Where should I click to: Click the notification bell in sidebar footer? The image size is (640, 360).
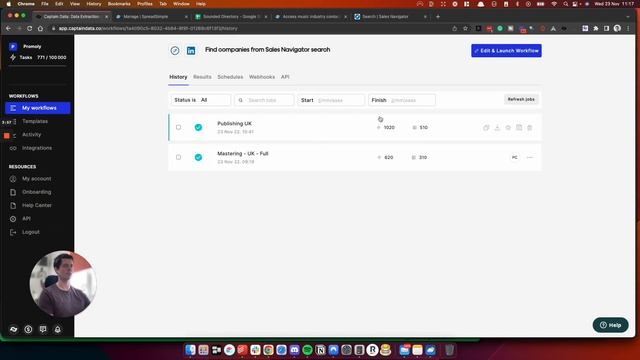pos(58,329)
